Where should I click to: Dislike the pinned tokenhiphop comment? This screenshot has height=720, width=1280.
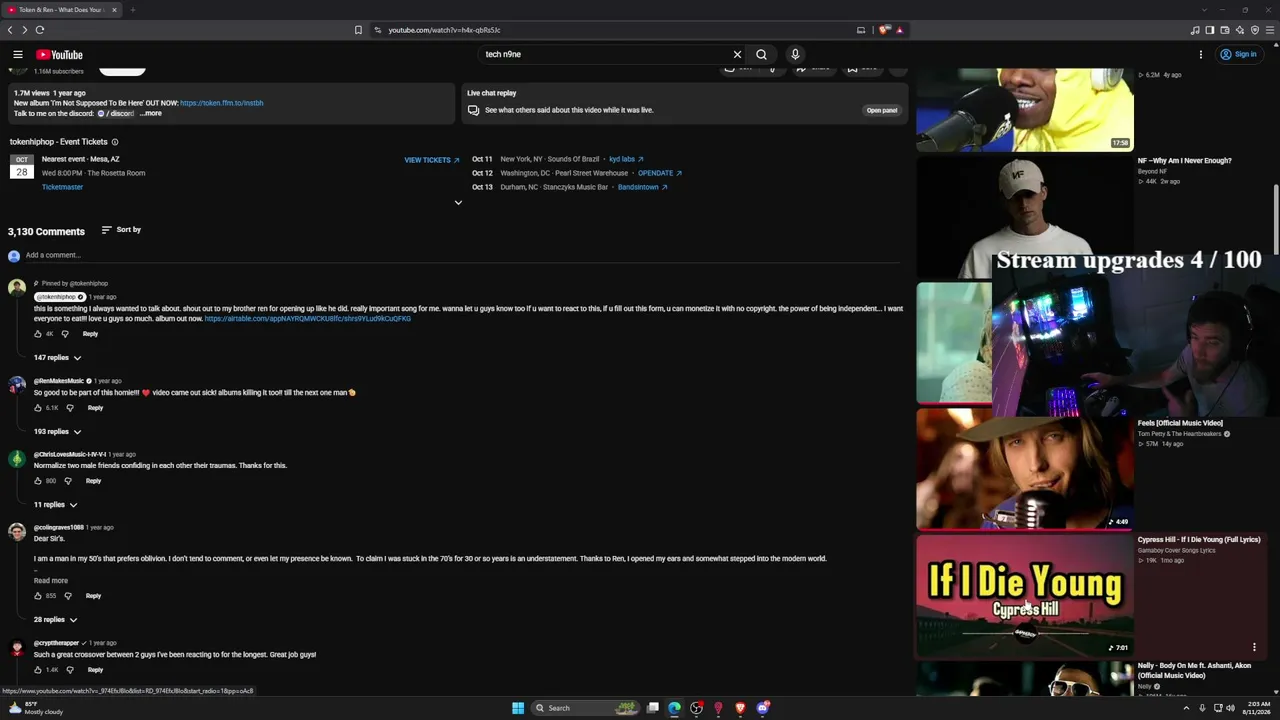[65, 334]
